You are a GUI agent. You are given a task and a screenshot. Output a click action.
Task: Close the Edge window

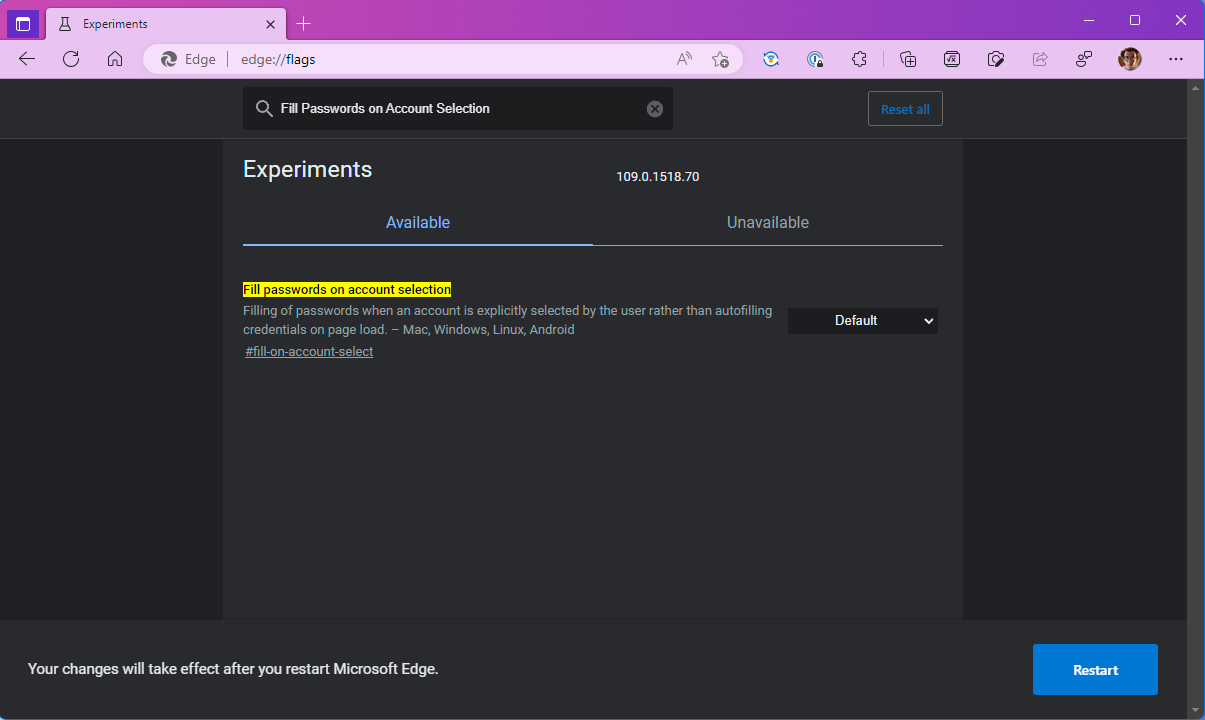[1181, 20]
